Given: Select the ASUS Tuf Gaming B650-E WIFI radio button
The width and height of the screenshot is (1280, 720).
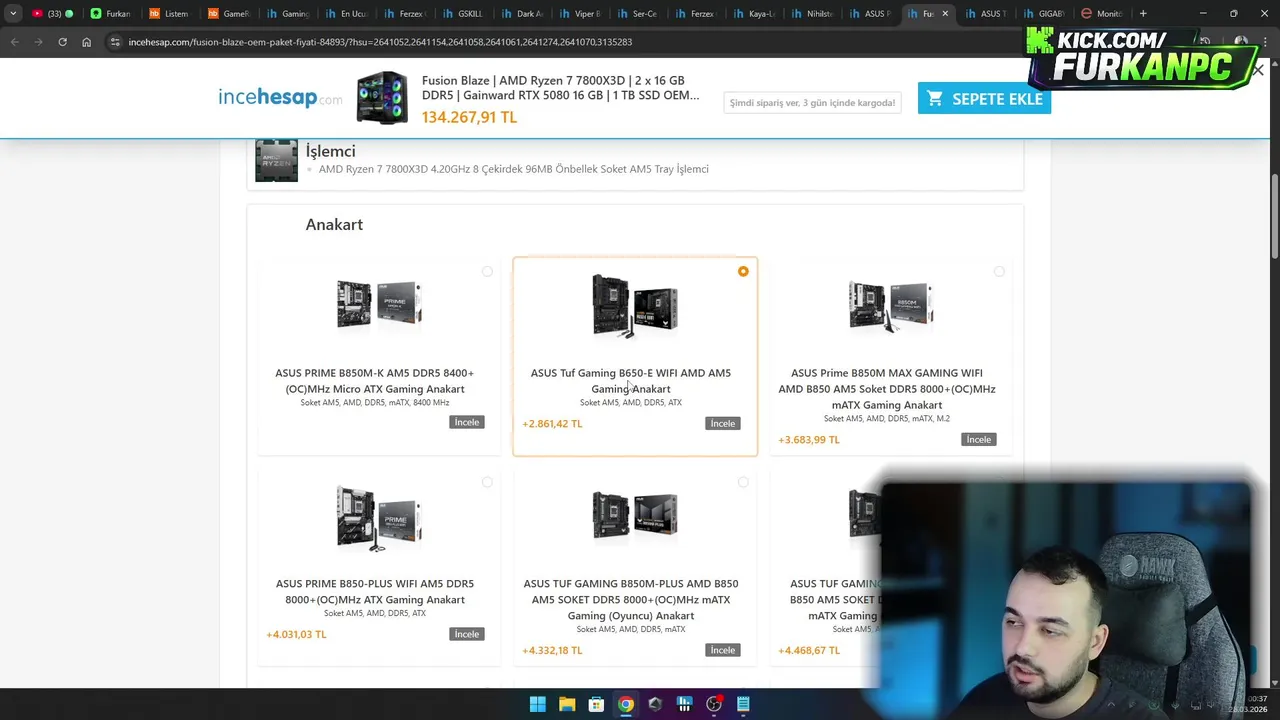Looking at the screenshot, I should [743, 271].
